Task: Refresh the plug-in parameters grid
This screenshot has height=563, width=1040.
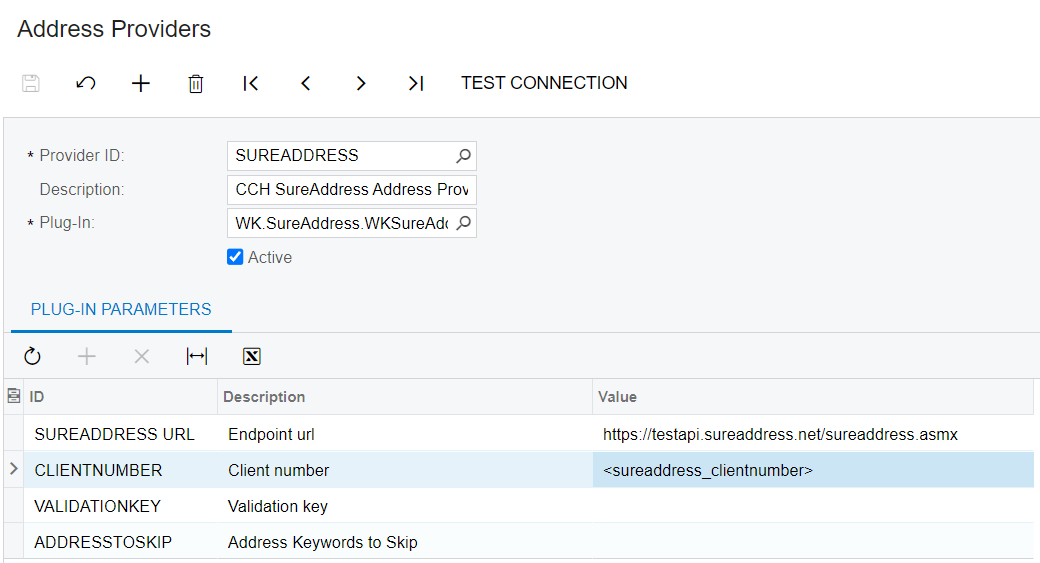Action: pyautogui.click(x=32, y=356)
